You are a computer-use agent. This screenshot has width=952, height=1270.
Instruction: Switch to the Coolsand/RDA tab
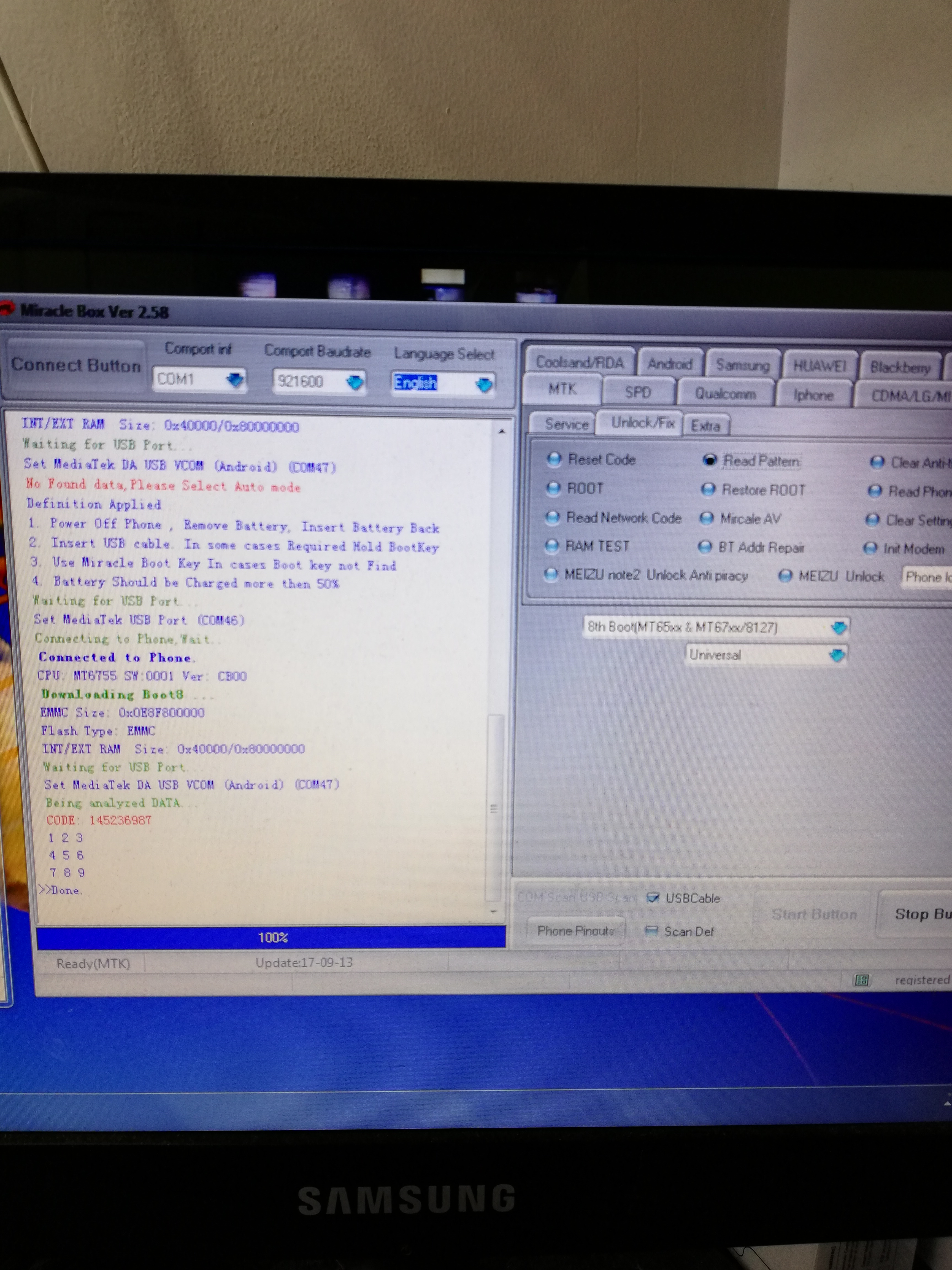pos(580,362)
